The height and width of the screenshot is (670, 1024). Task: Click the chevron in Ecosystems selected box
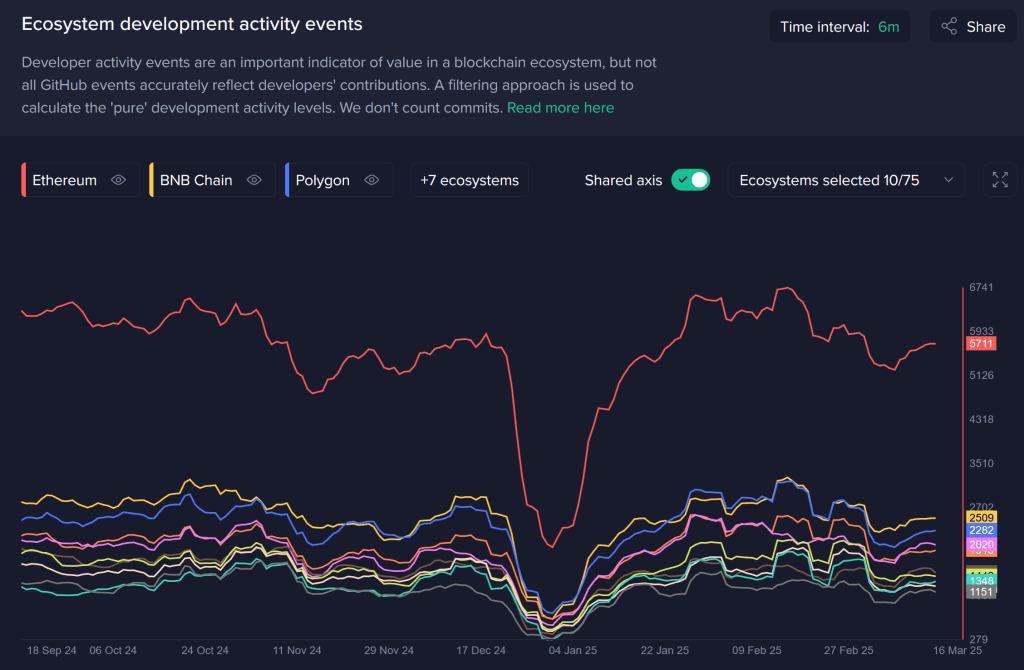[x=948, y=180]
